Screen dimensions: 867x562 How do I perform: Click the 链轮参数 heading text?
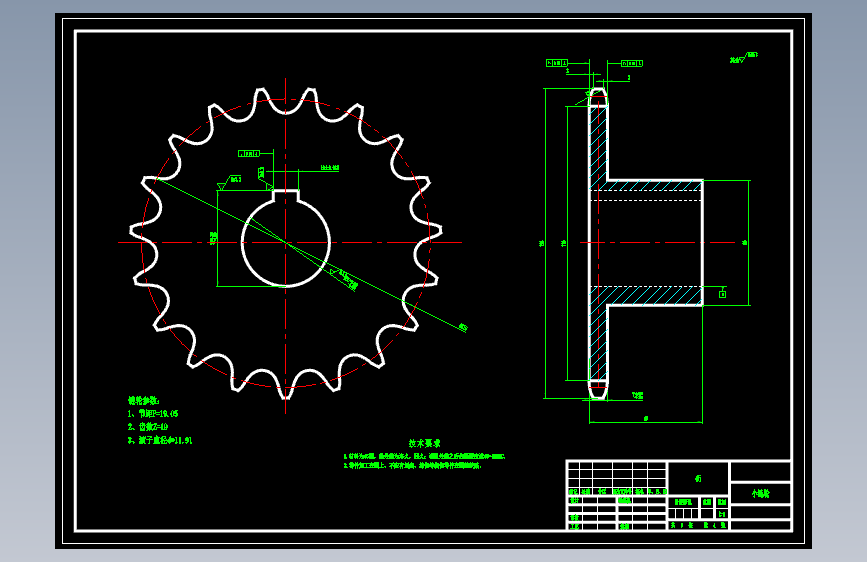143,400
